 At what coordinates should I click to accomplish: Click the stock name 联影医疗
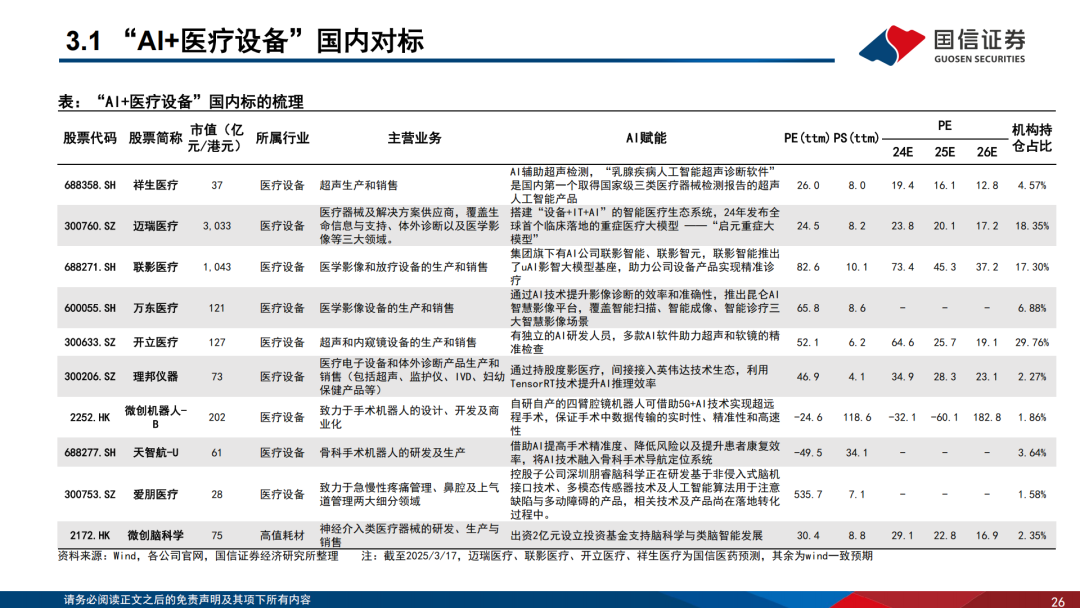coord(156,267)
